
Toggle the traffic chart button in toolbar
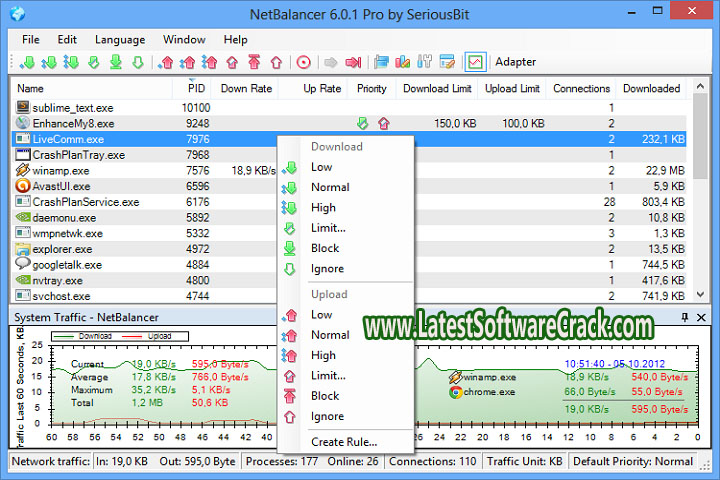tap(475, 62)
